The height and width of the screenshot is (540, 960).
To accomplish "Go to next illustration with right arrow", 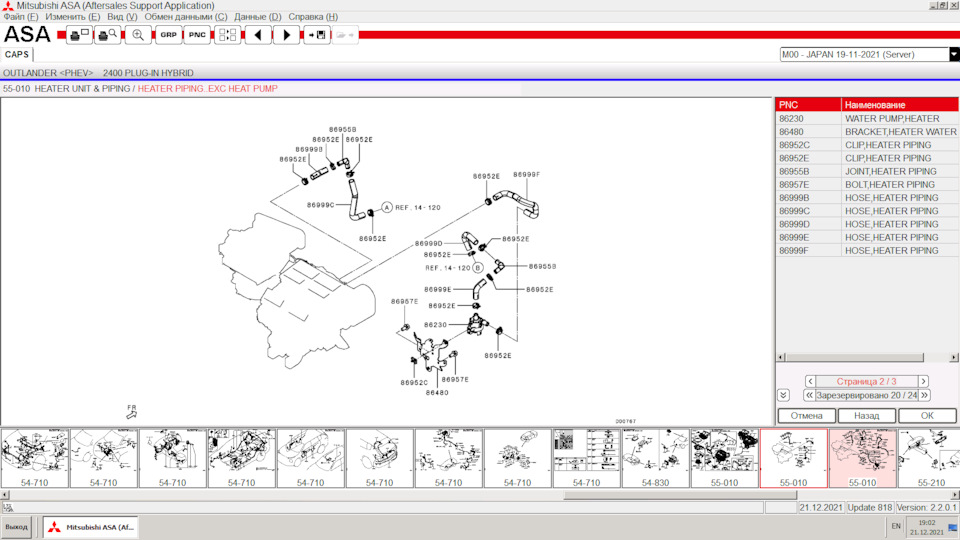I will [x=287, y=35].
